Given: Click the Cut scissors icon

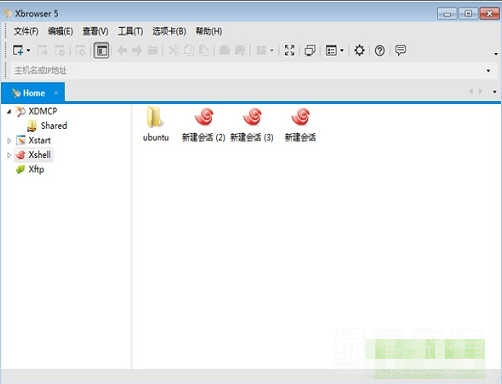Looking at the screenshot, I should pos(173,51).
